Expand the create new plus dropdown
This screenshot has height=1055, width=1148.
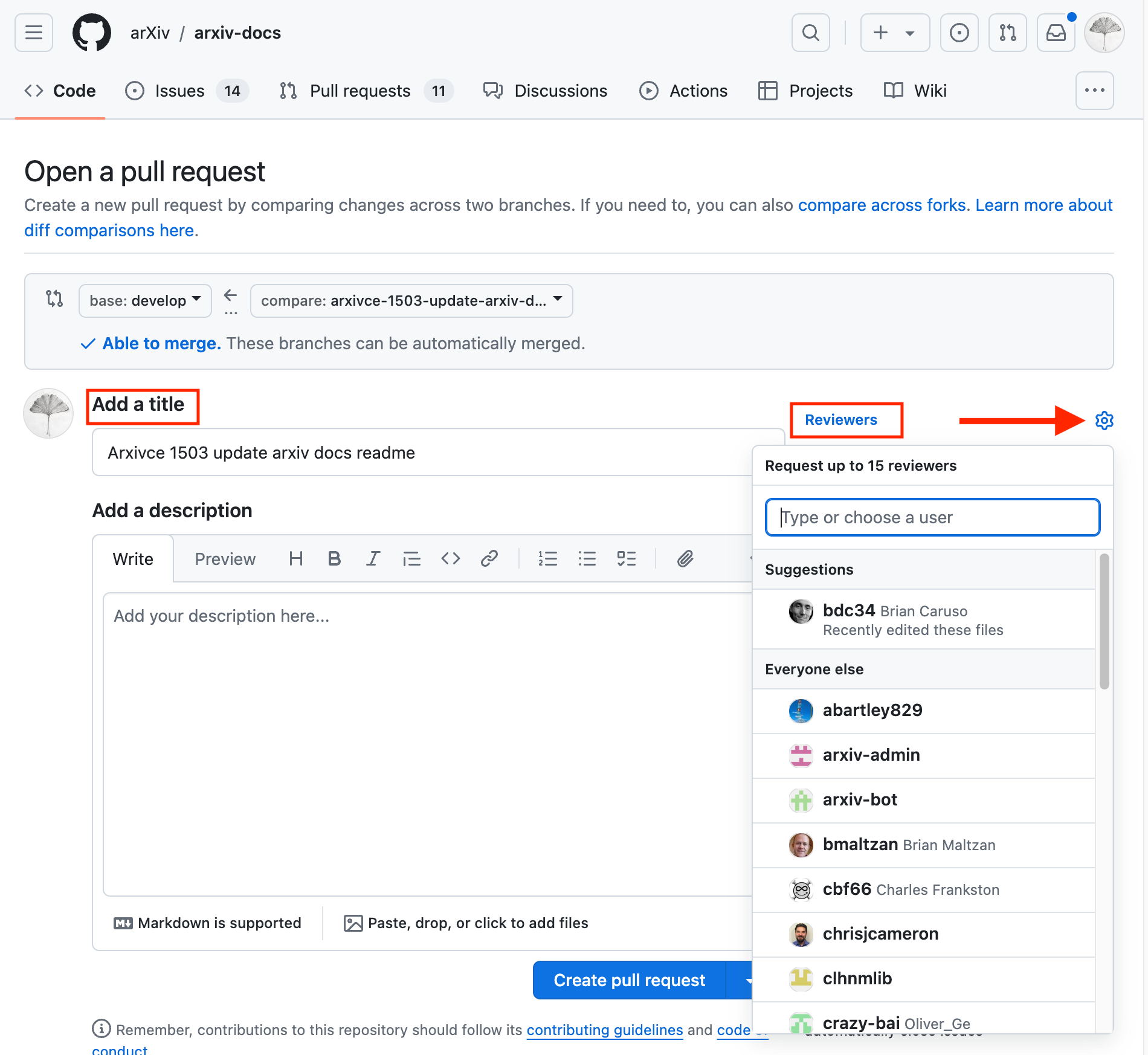point(895,33)
